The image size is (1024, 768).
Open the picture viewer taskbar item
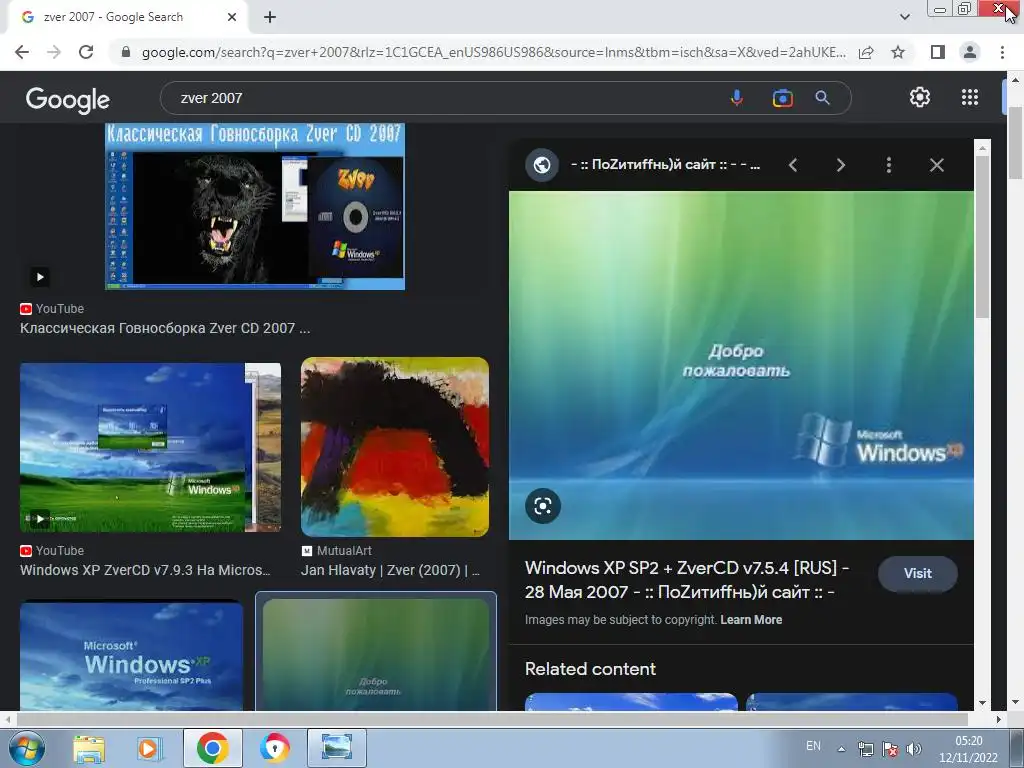337,748
